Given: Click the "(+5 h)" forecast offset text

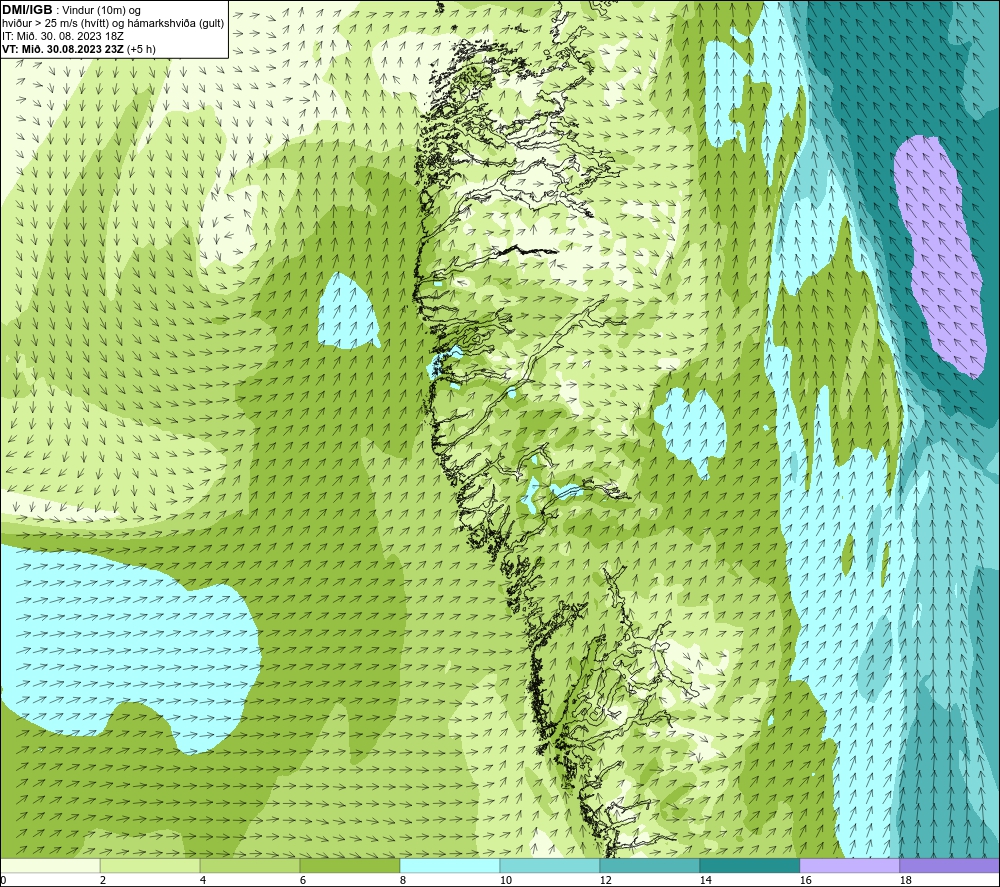Looking at the screenshot, I should 142,48.
